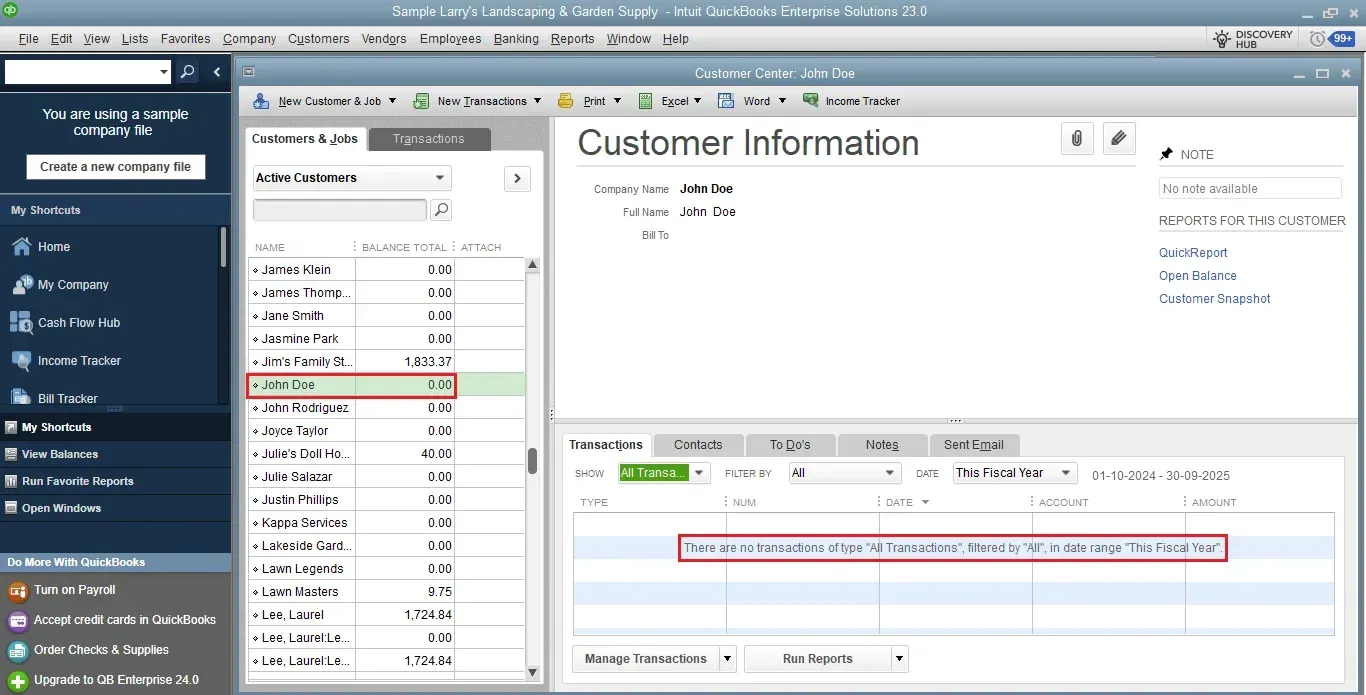Screen dimensions: 1366x695
Task: Open the Run Reports dropdown arrow
Action: click(900, 659)
